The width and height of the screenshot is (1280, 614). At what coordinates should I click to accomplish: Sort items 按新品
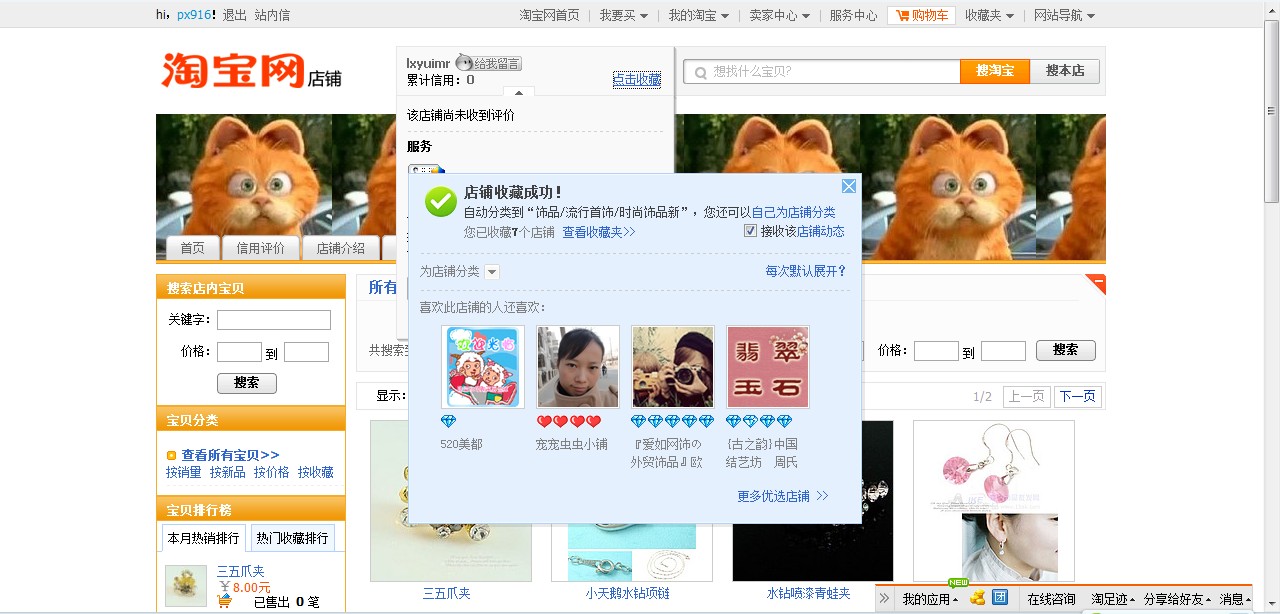(227, 472)
